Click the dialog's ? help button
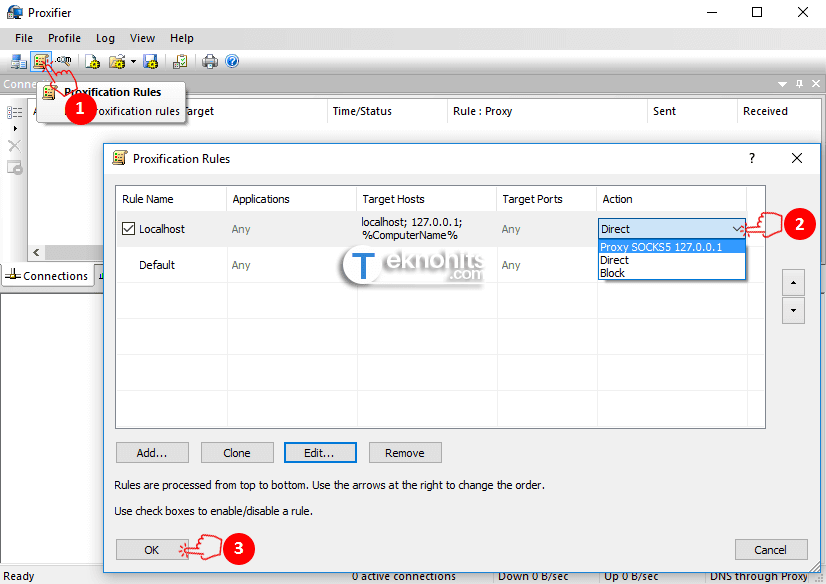Image resolution: width=826 pixels, height=584 pixels. pyautogui.click(x=752, y=158)
